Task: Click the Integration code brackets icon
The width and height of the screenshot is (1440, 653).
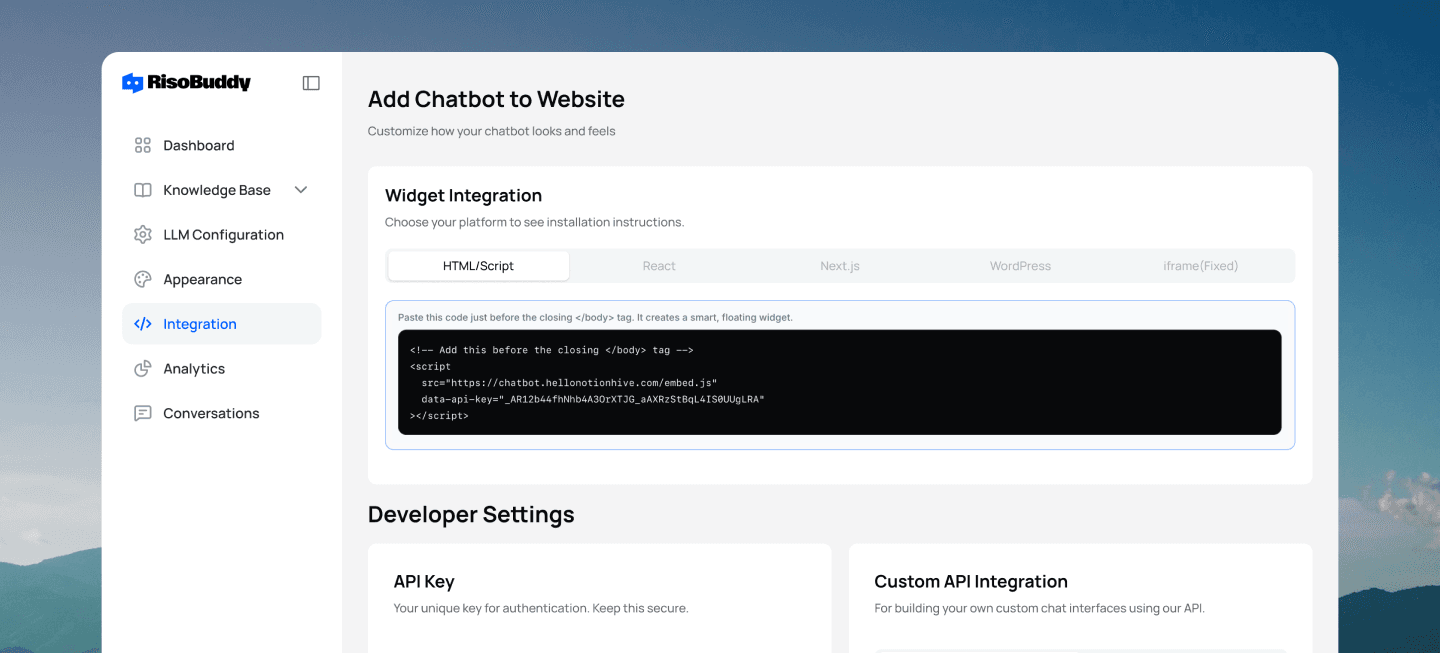Action: pos(143,324)
